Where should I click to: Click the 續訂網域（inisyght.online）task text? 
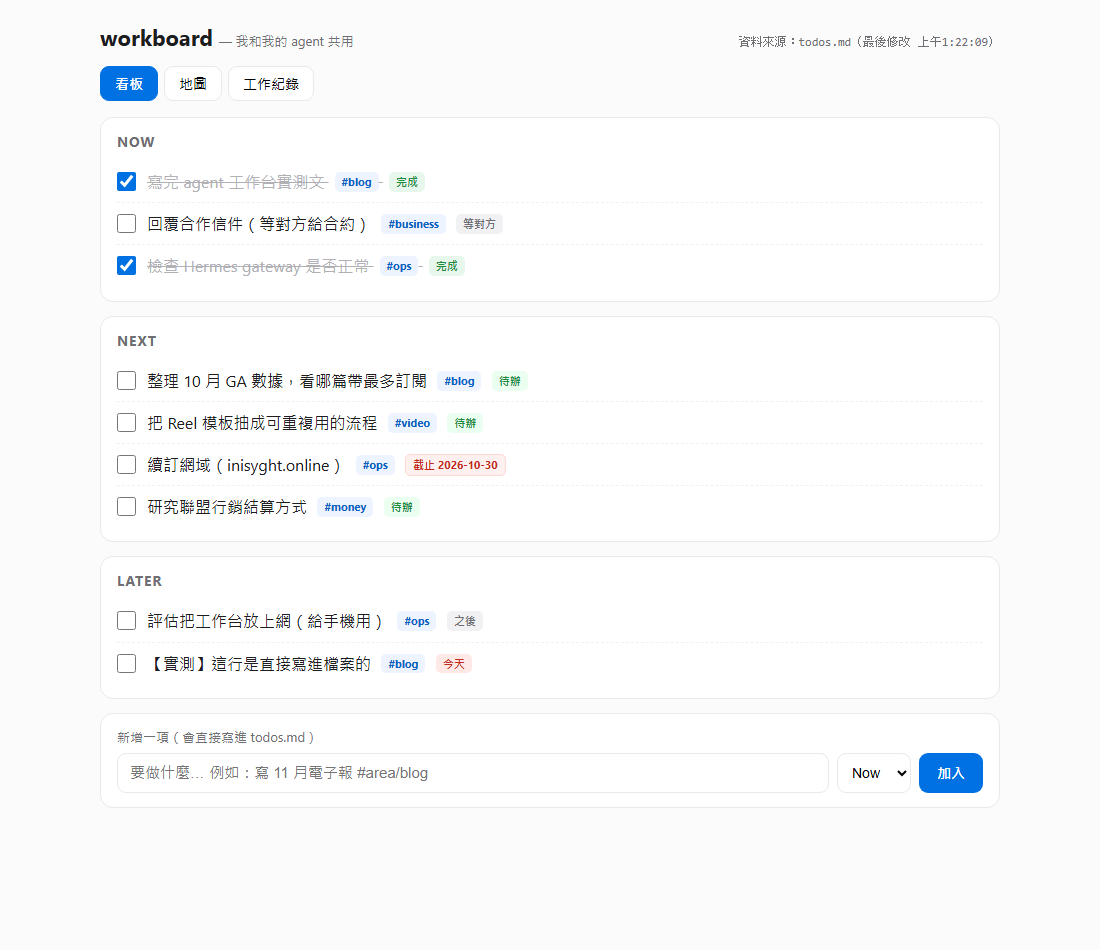[x=244, y=465]
